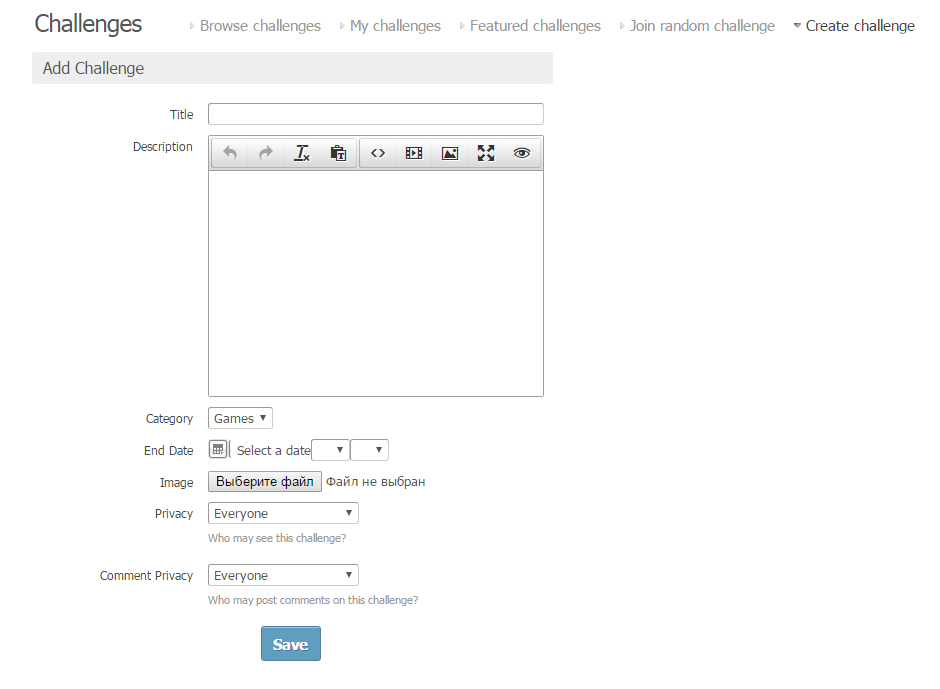
Task: Select Join random challenge
Action: 702,26
